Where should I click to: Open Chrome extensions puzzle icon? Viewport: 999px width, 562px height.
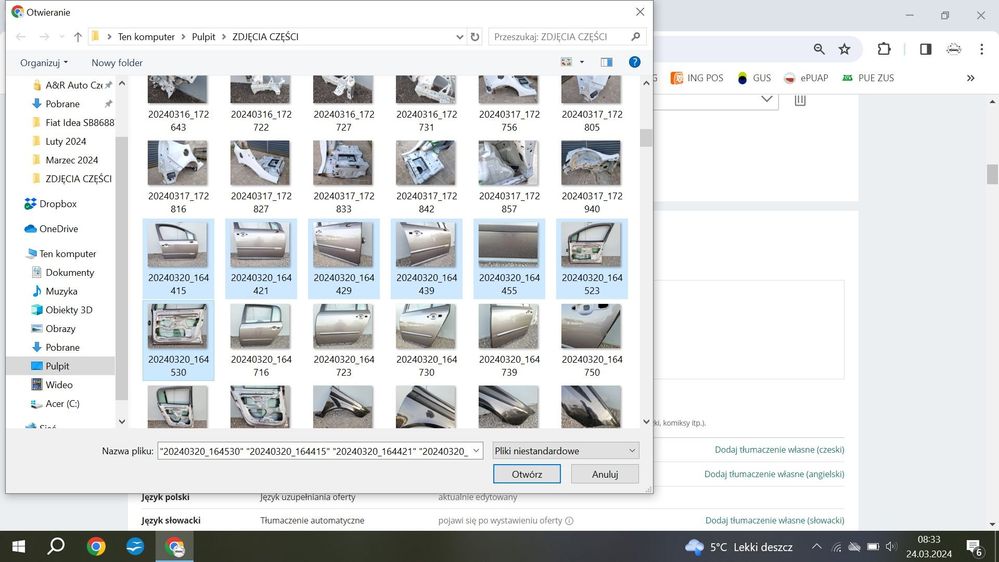884,49
